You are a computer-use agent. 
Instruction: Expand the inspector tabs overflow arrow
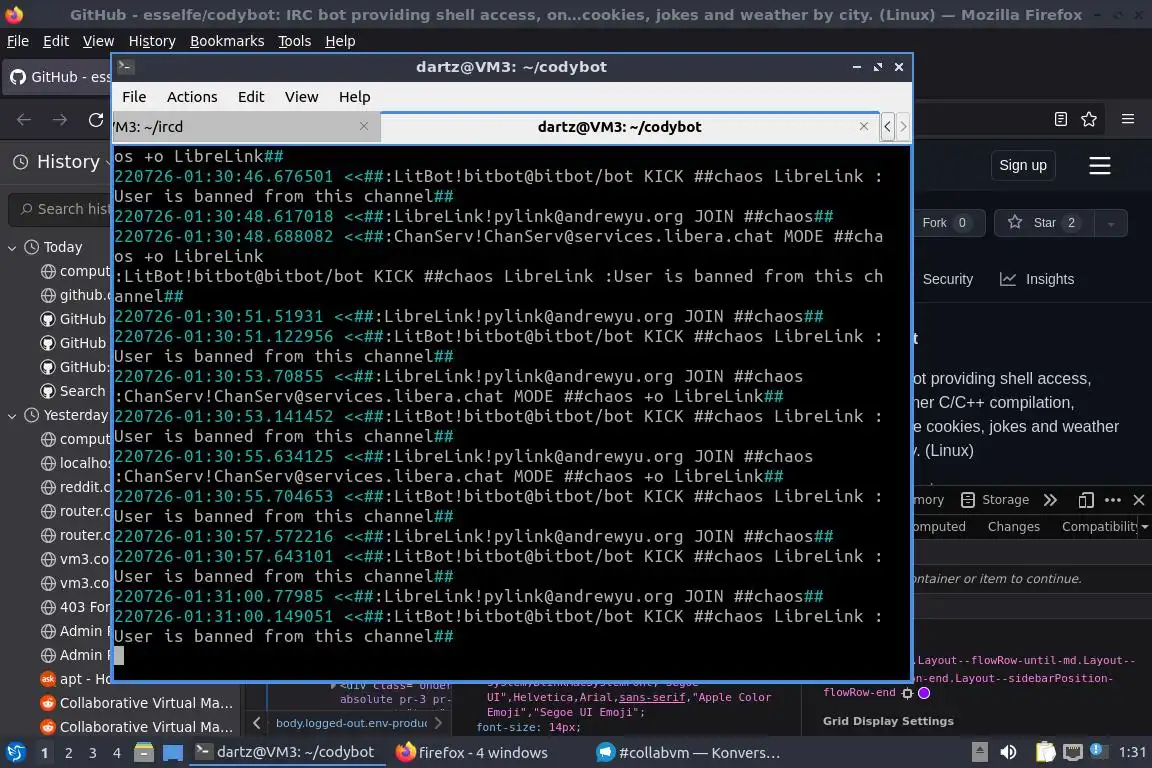point(1145,526)
